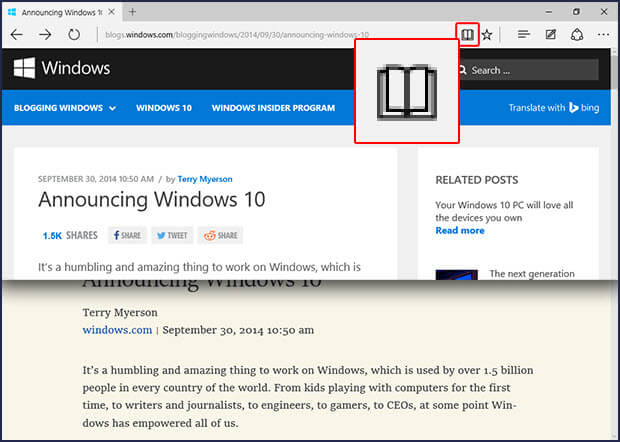Open the Share icon in toolbar
Image resolution: width=620 pixels, height=442 pixels.
click(x=577, y=35)
